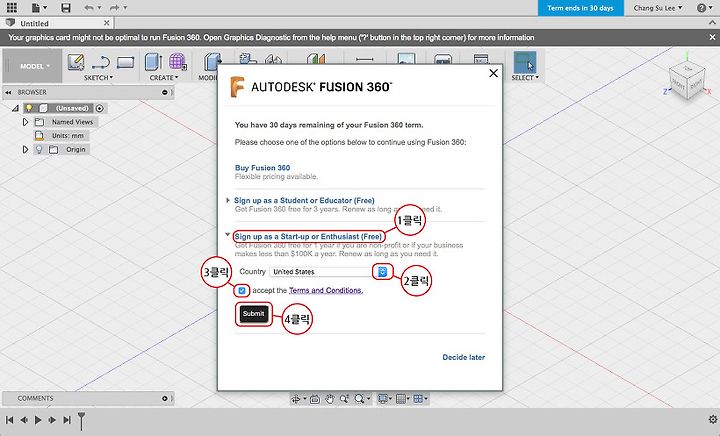Expand the Student or Educator section triangle
Screen dimensions: 720x436
228,200
